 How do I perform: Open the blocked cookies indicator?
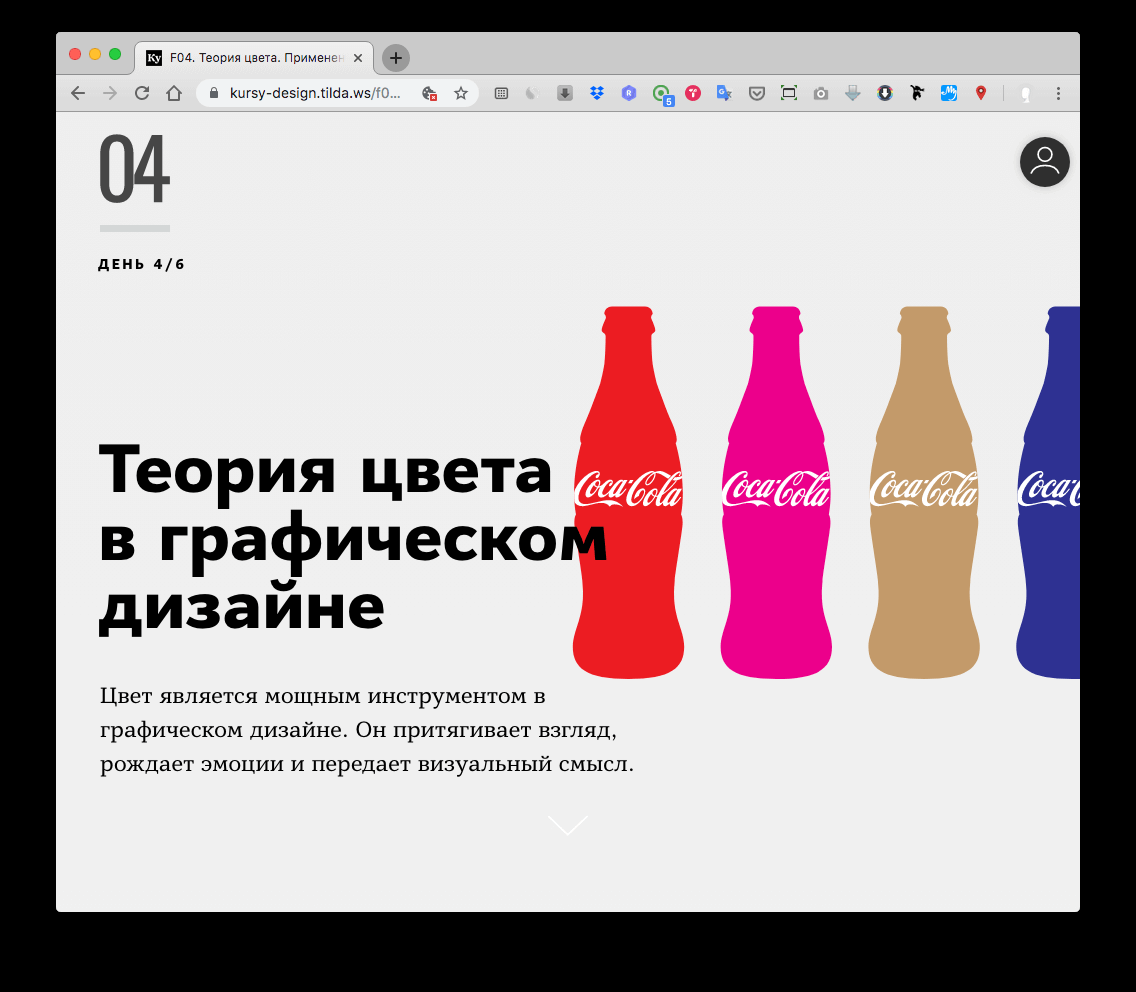pyautogui.click(x=429, y=93)
